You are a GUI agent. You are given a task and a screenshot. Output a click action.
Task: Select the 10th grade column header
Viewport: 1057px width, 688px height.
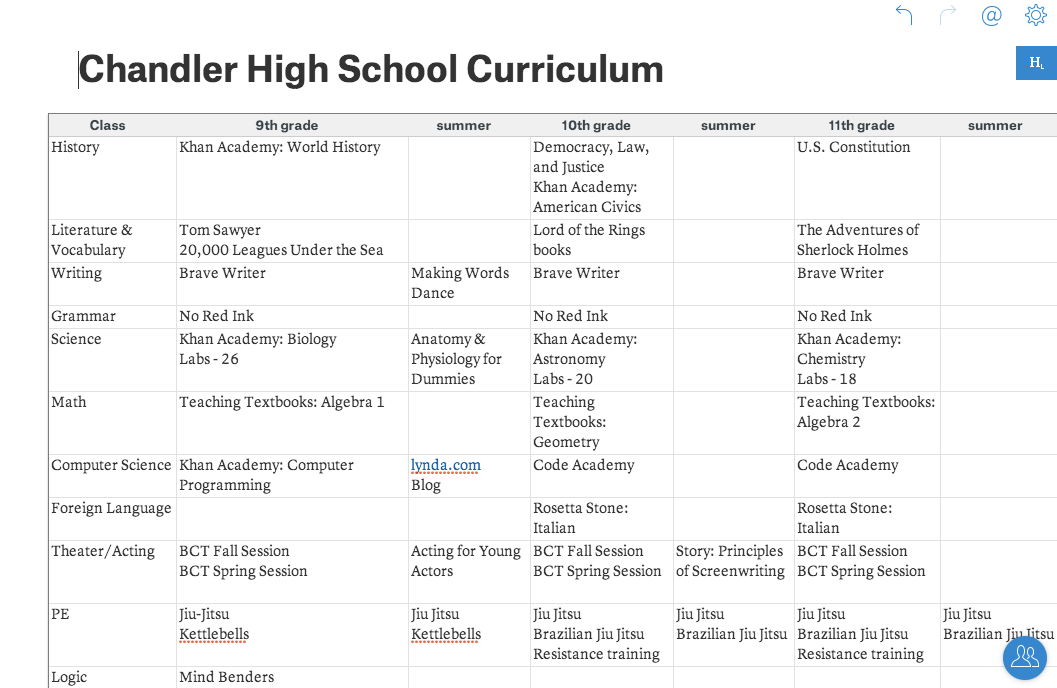tap(596, 125)
